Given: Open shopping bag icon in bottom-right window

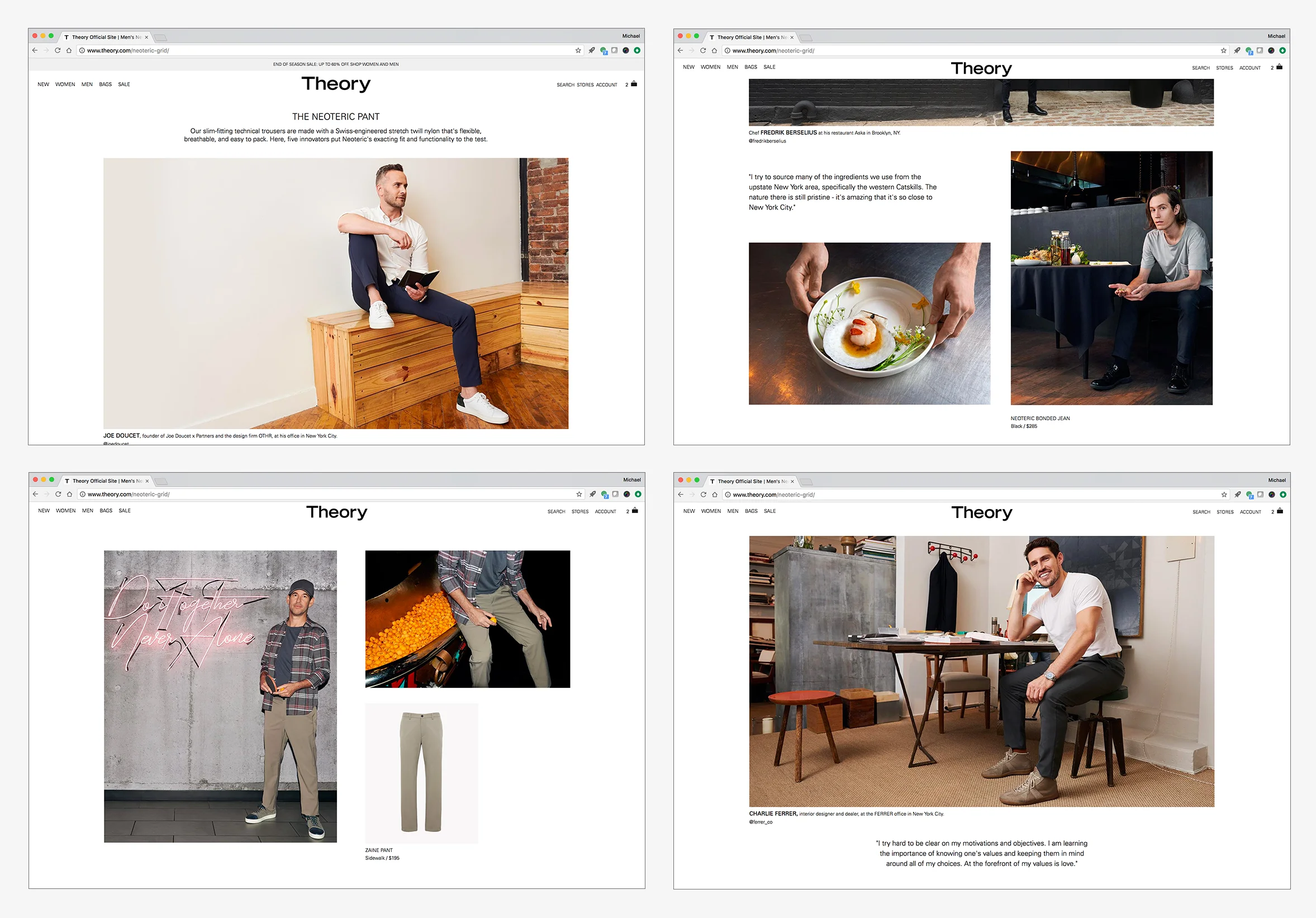Looking at the screenshot, I should click(x=1280, y=511).
